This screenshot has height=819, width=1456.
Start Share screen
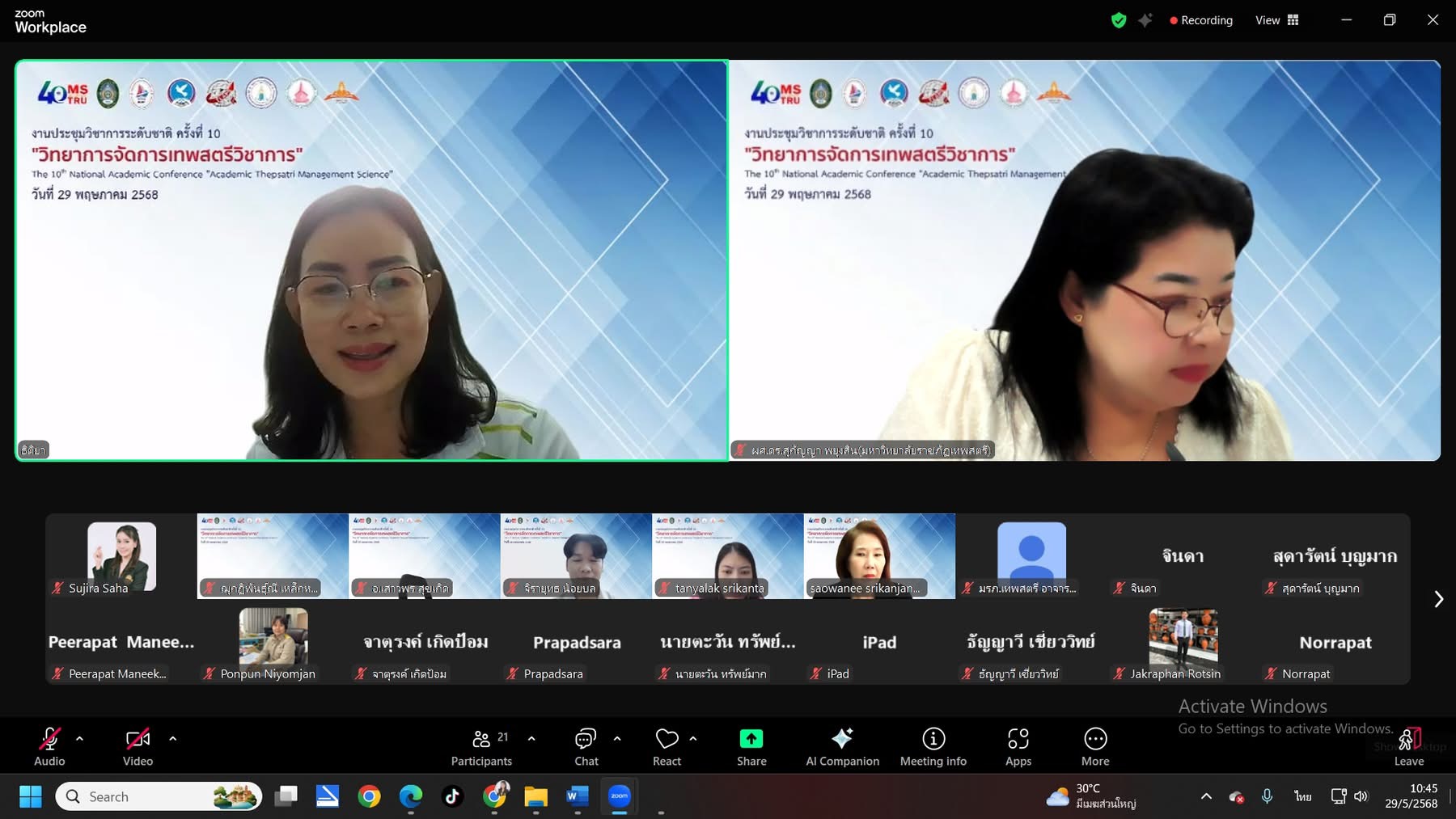click(751, 746)
